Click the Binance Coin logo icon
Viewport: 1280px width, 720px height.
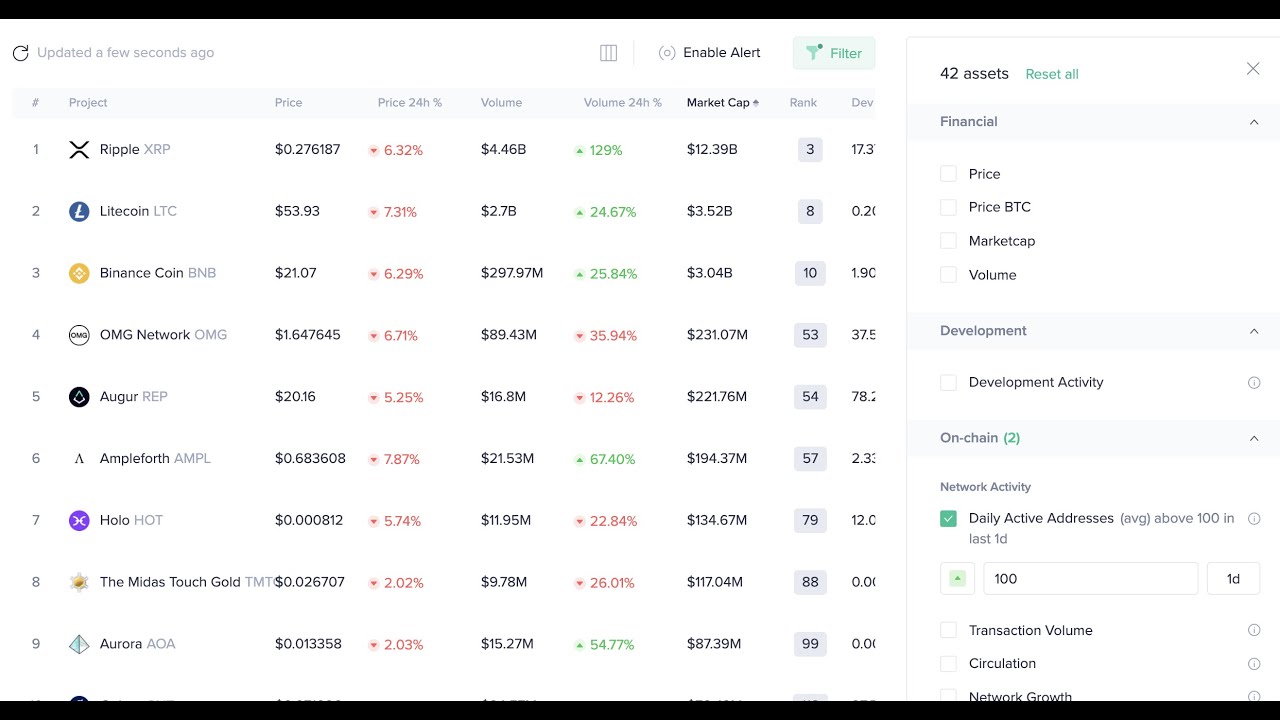[79, 274]
